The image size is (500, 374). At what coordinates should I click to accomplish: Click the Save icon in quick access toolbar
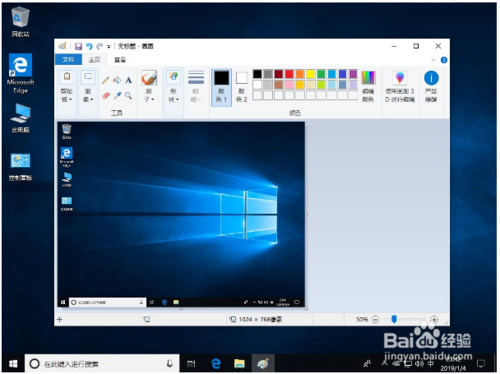pos(78,46)
